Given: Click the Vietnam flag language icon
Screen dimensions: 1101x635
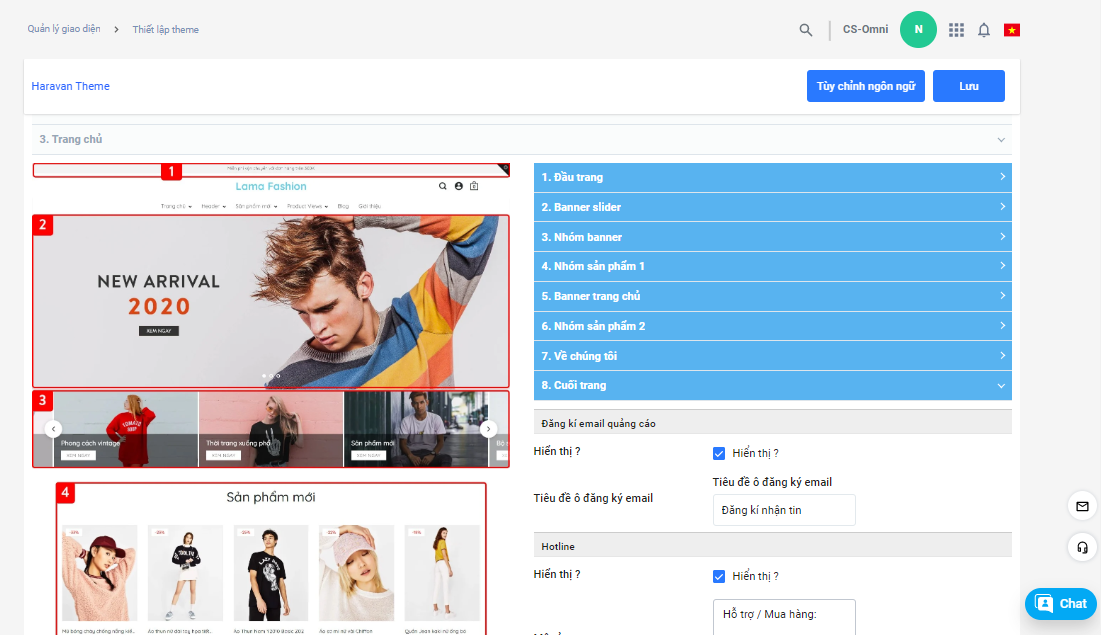Looking at the screenshot, I should tap(1012, 30).
